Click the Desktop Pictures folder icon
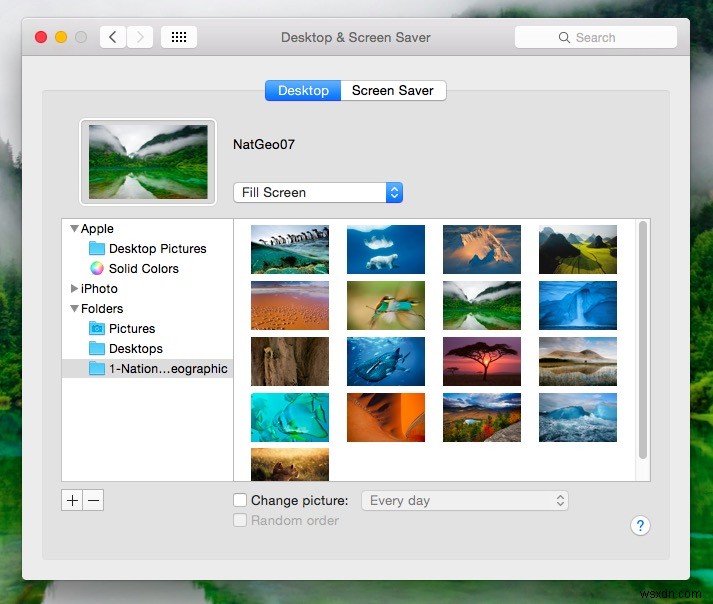This screenshot has height=604, width=713. [x=97, y=248]
